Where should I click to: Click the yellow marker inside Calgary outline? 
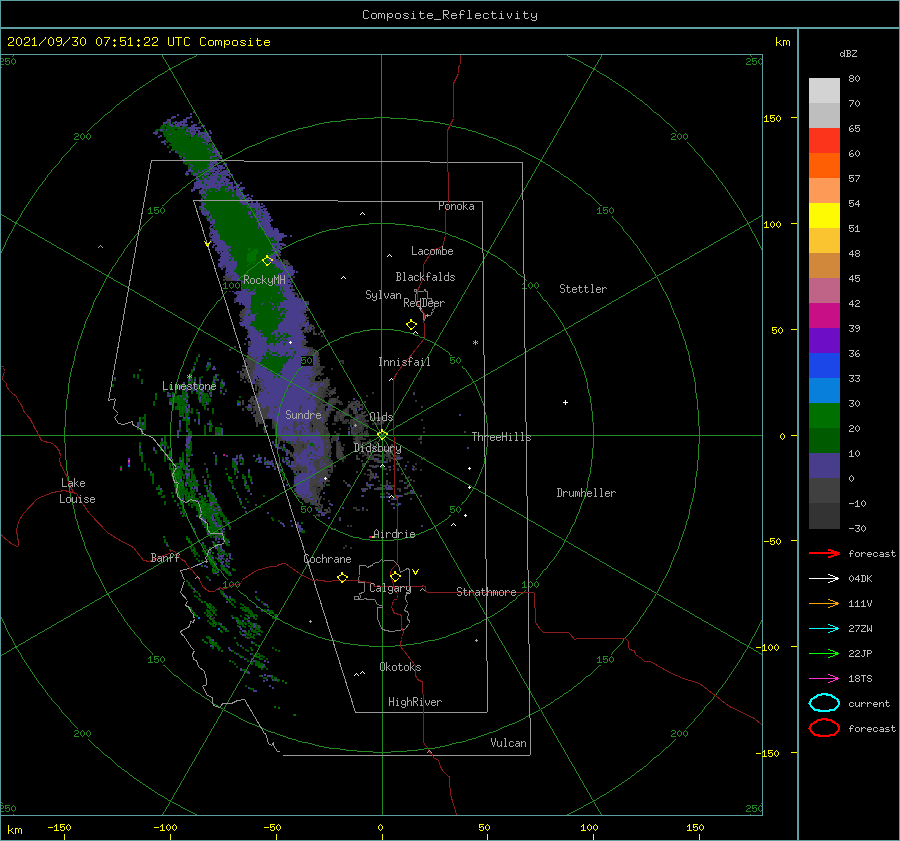(395, 576)
